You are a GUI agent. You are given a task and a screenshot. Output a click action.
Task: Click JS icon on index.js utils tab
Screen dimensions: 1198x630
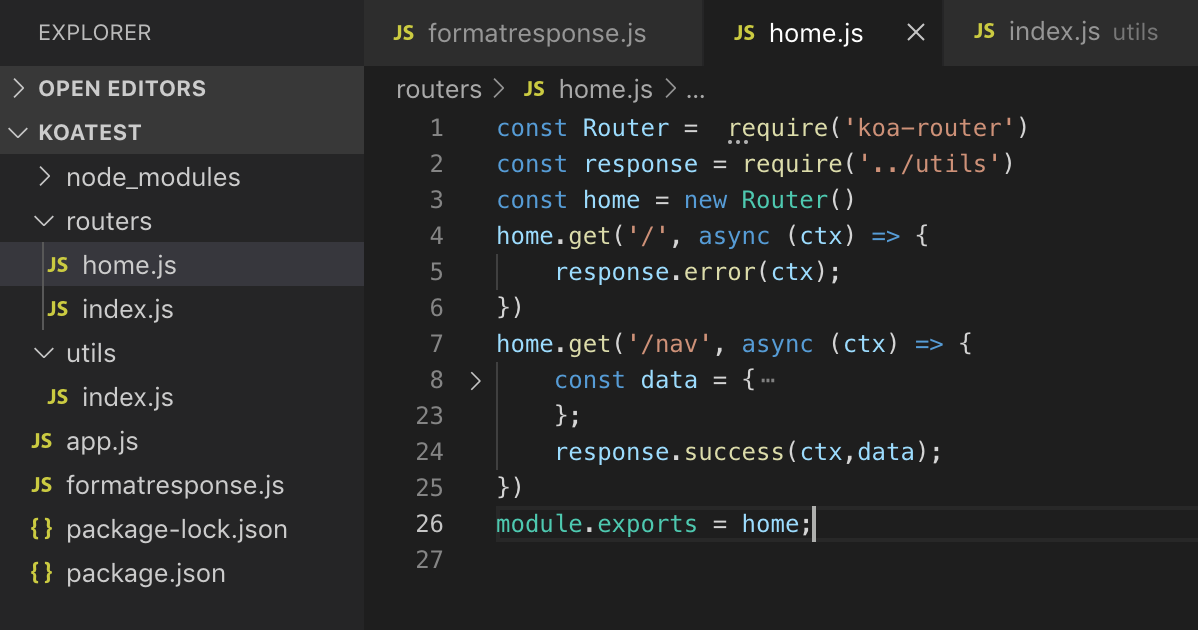[x=984, y=32]
